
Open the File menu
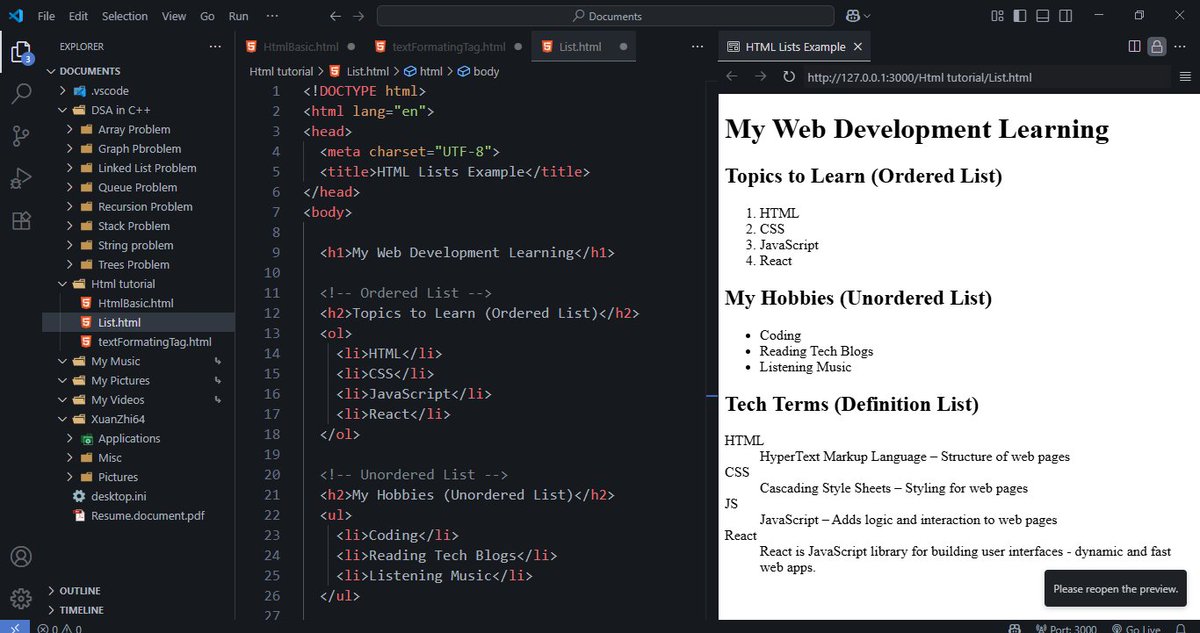click(46, 16)
